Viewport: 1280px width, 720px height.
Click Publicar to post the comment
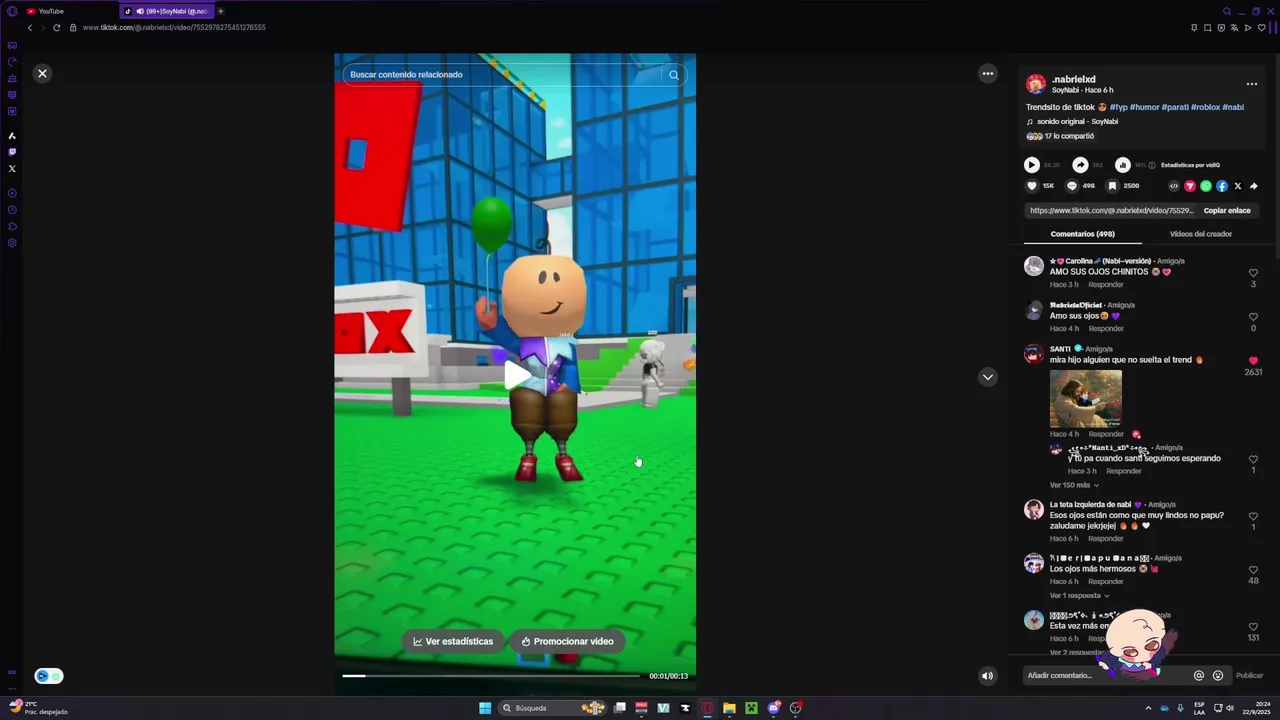[1249, 675]
